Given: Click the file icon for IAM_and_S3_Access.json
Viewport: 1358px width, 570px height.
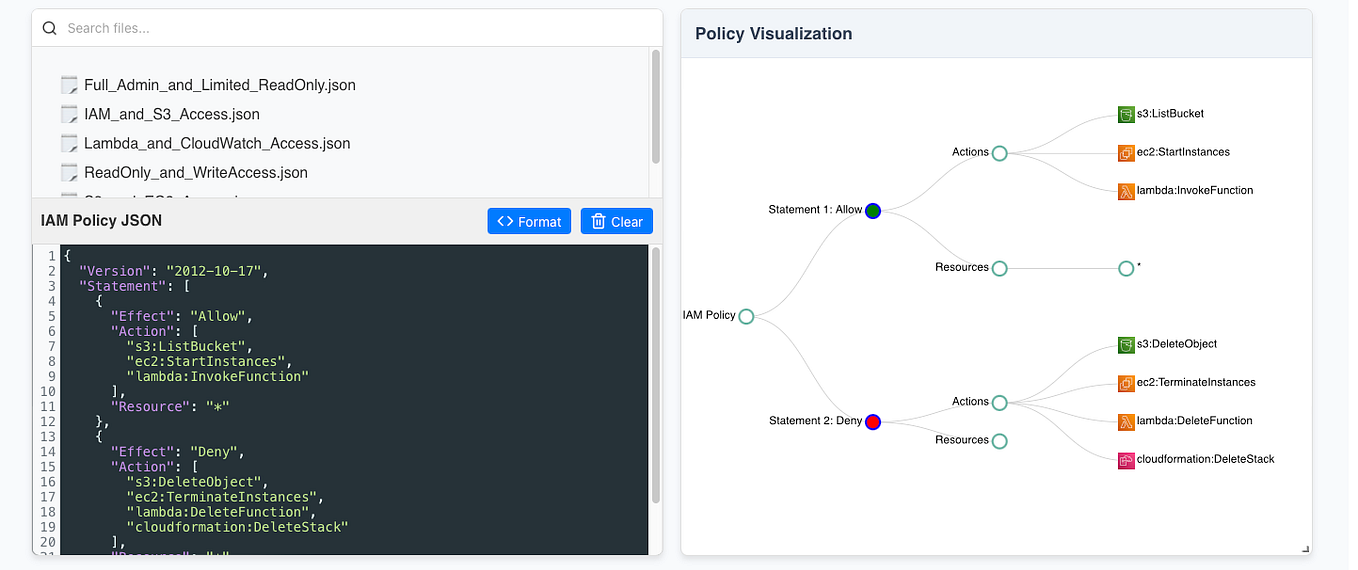Looking at the screenshot, I should point(69,114).
